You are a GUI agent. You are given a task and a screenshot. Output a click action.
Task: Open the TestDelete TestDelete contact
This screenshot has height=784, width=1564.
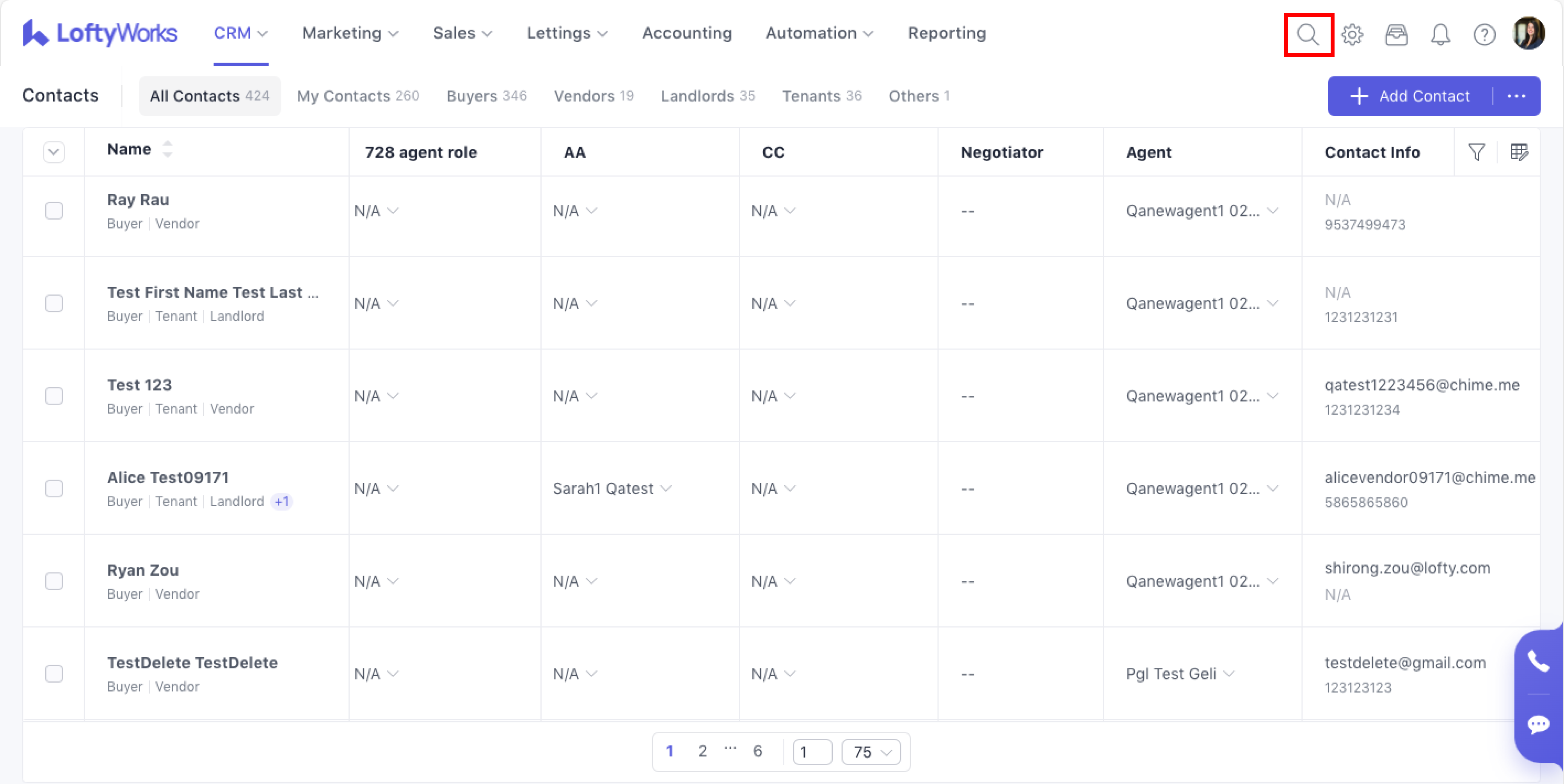pos(192,663)
